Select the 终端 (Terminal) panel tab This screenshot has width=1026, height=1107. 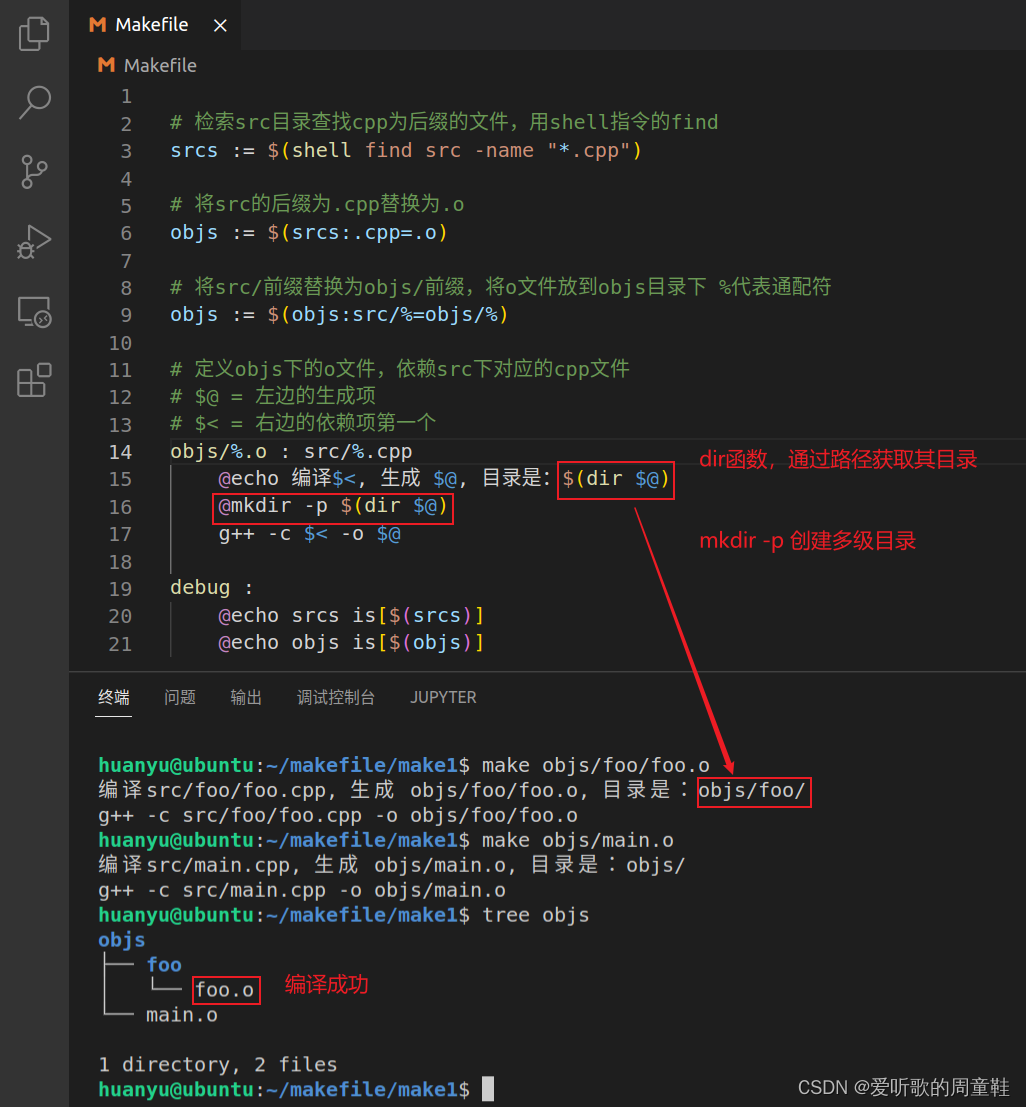113,697
